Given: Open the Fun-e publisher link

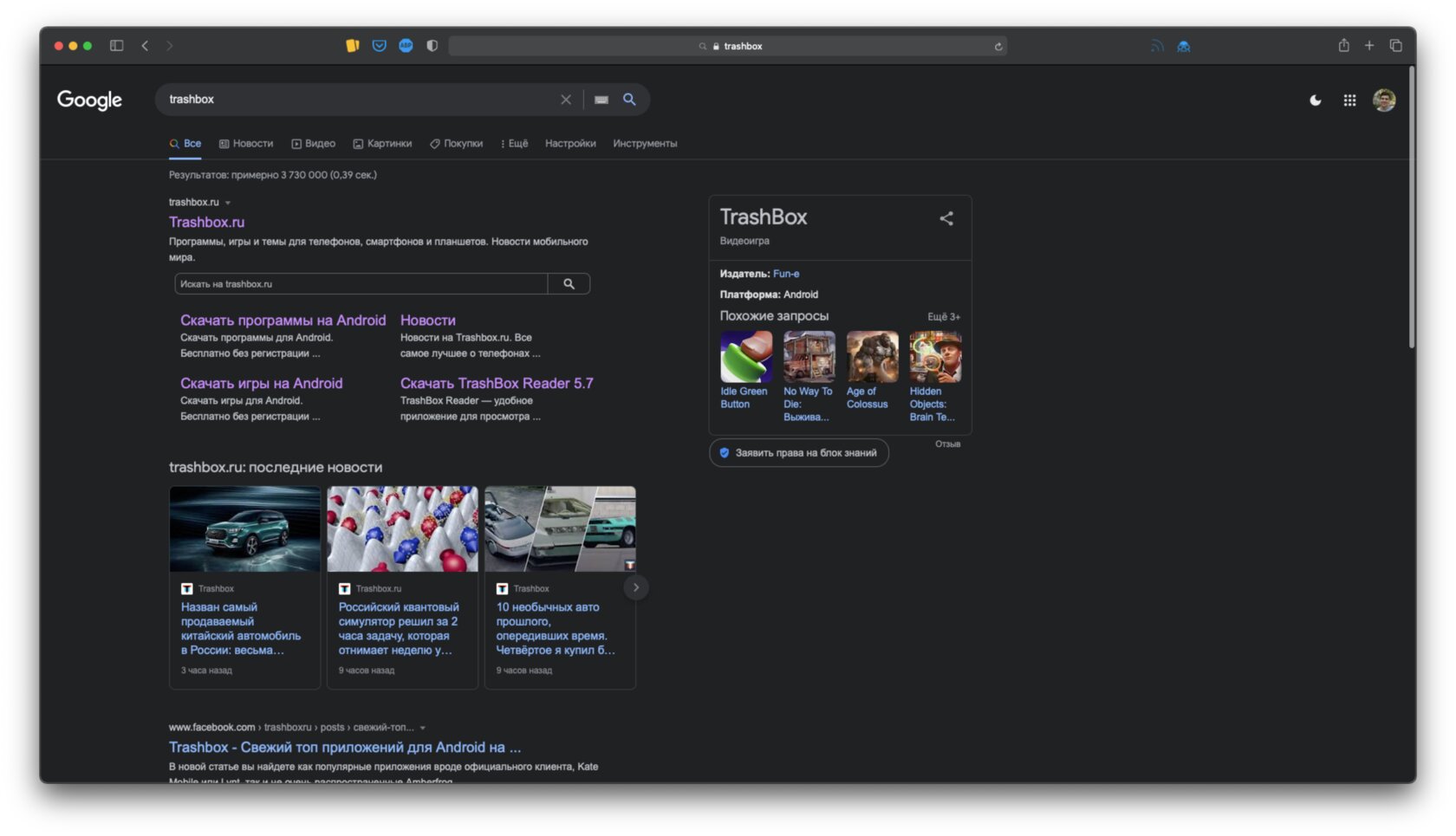Looking at the screenshot, I should (x=786, y=274).
